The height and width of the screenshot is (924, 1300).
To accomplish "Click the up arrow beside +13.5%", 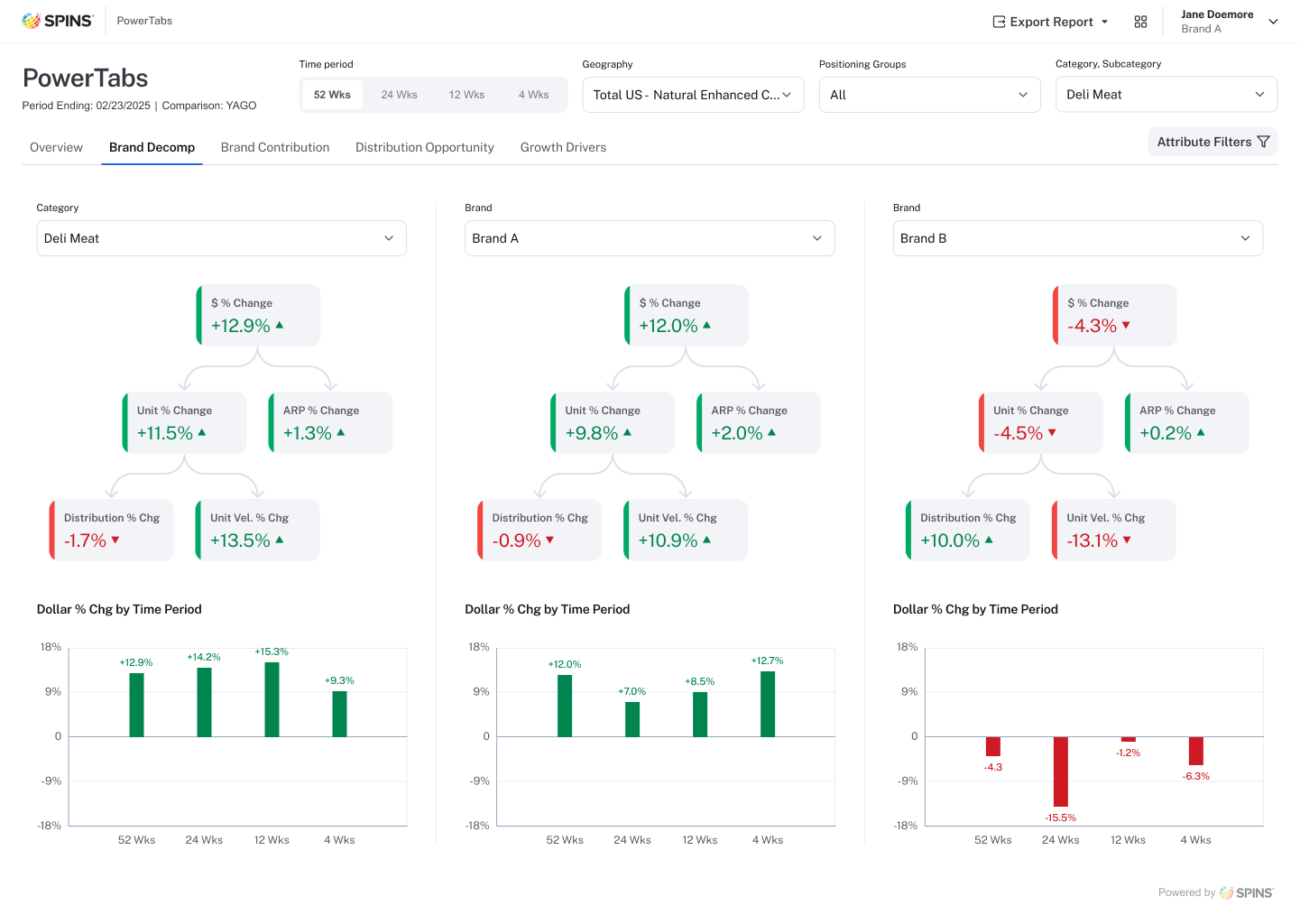I will (280, 540).
